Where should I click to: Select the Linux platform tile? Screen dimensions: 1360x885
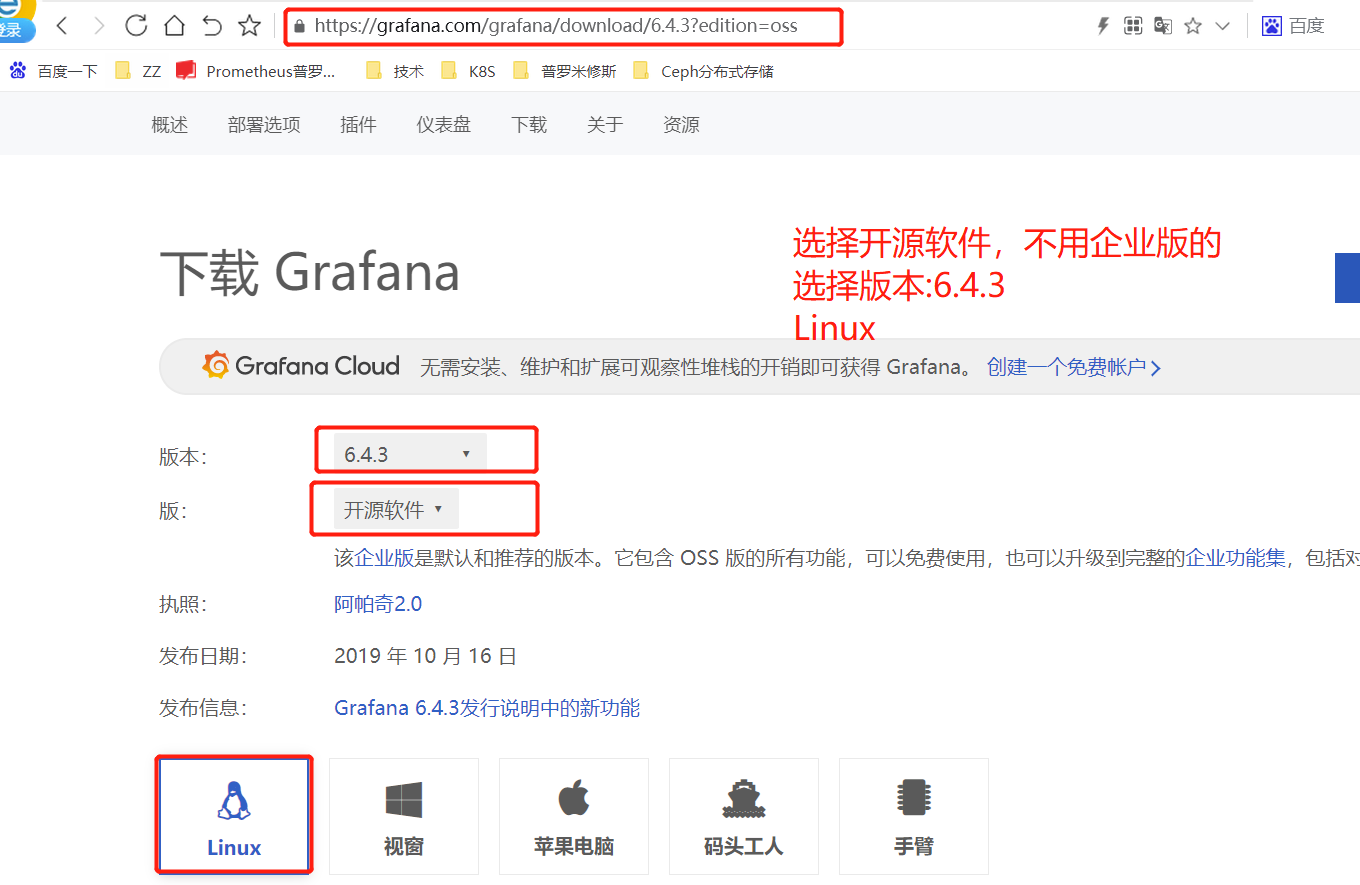click(234, 815)
